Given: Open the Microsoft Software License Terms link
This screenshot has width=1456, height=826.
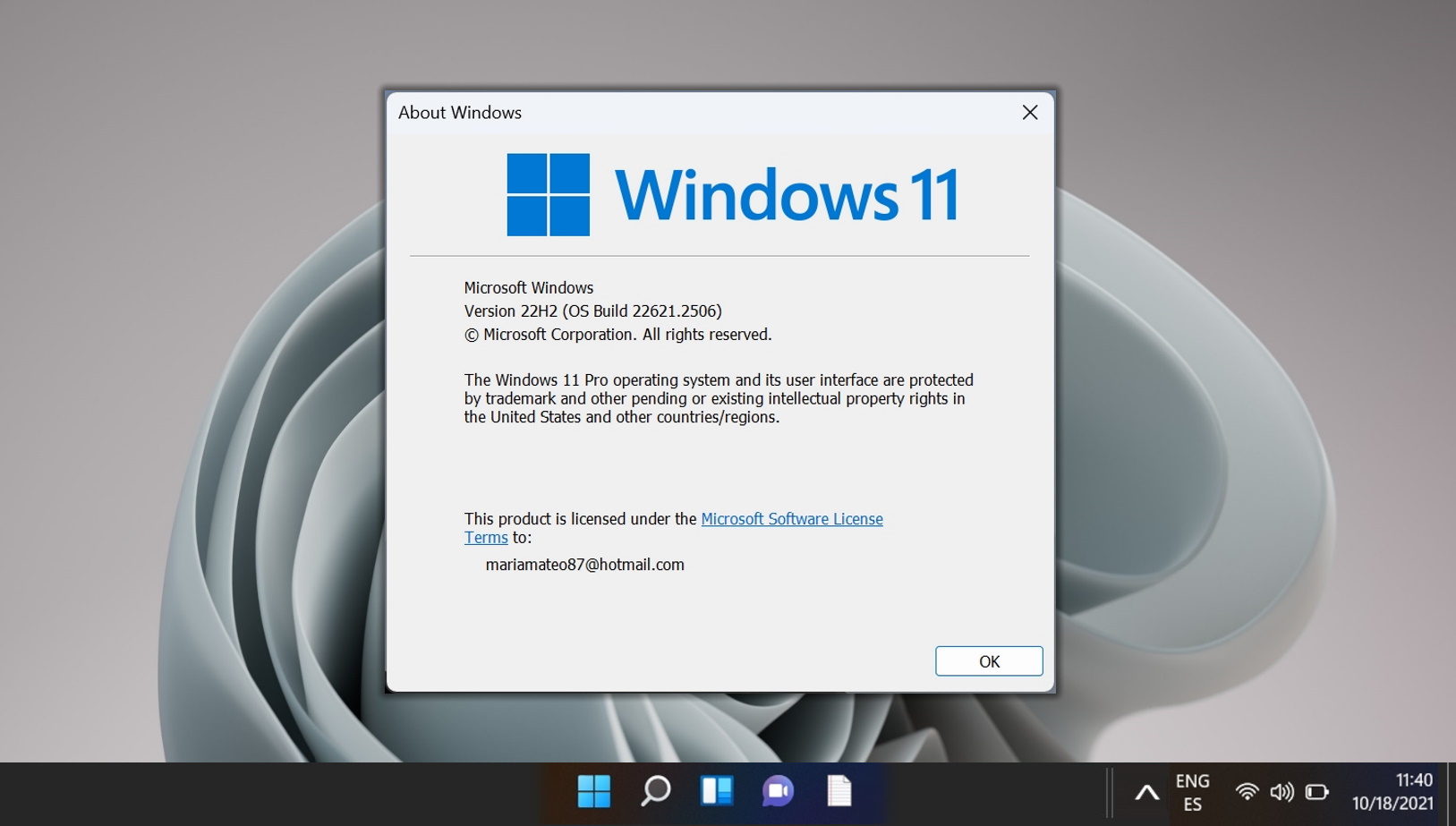Looking at the screenshot, I should tap(791, 519).
